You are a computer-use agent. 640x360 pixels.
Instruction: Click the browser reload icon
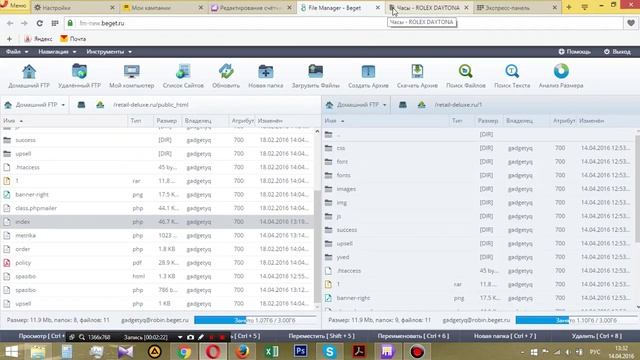click(40, 23)
